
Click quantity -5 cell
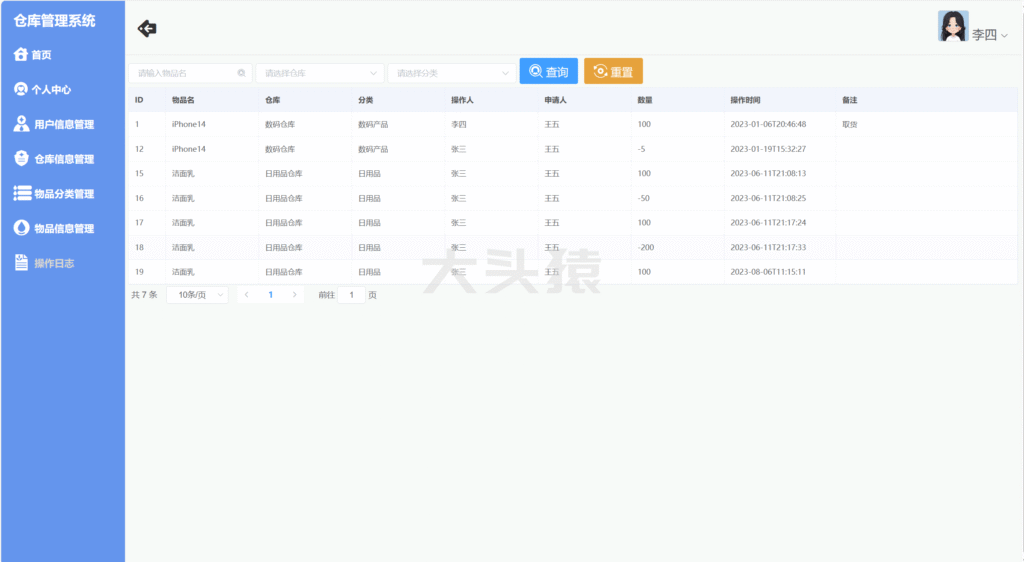point(641,149)
